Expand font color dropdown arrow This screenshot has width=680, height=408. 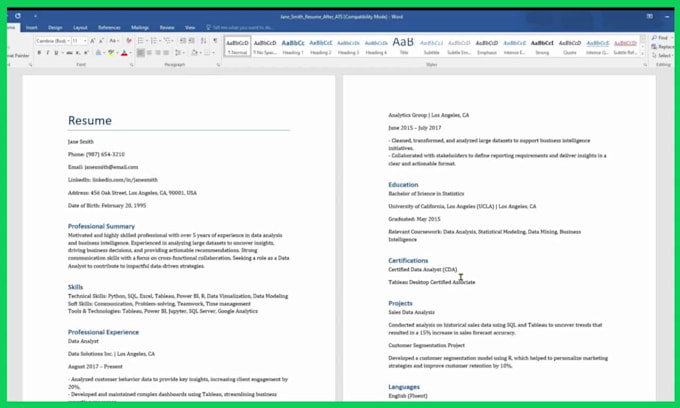(131, 53)
